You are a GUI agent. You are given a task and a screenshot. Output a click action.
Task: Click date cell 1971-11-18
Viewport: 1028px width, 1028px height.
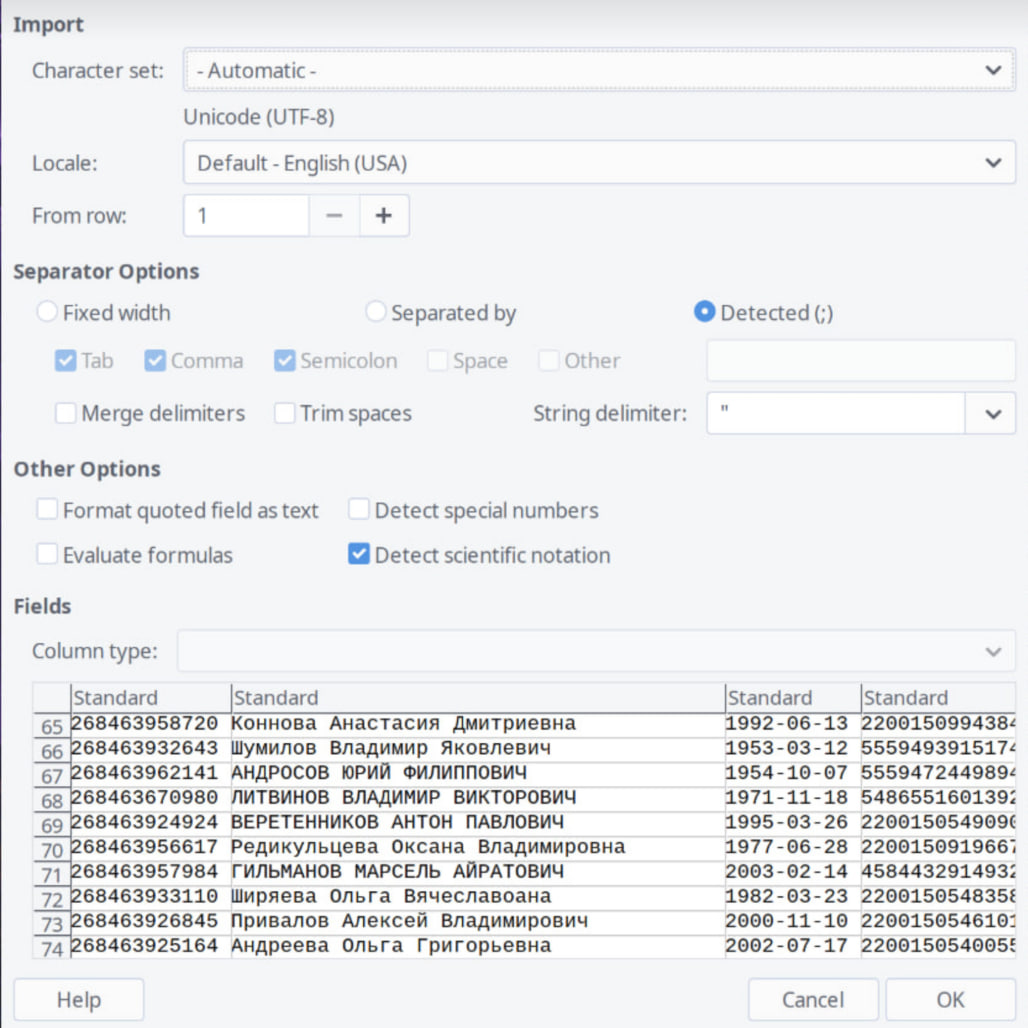(x=793, y=798)
